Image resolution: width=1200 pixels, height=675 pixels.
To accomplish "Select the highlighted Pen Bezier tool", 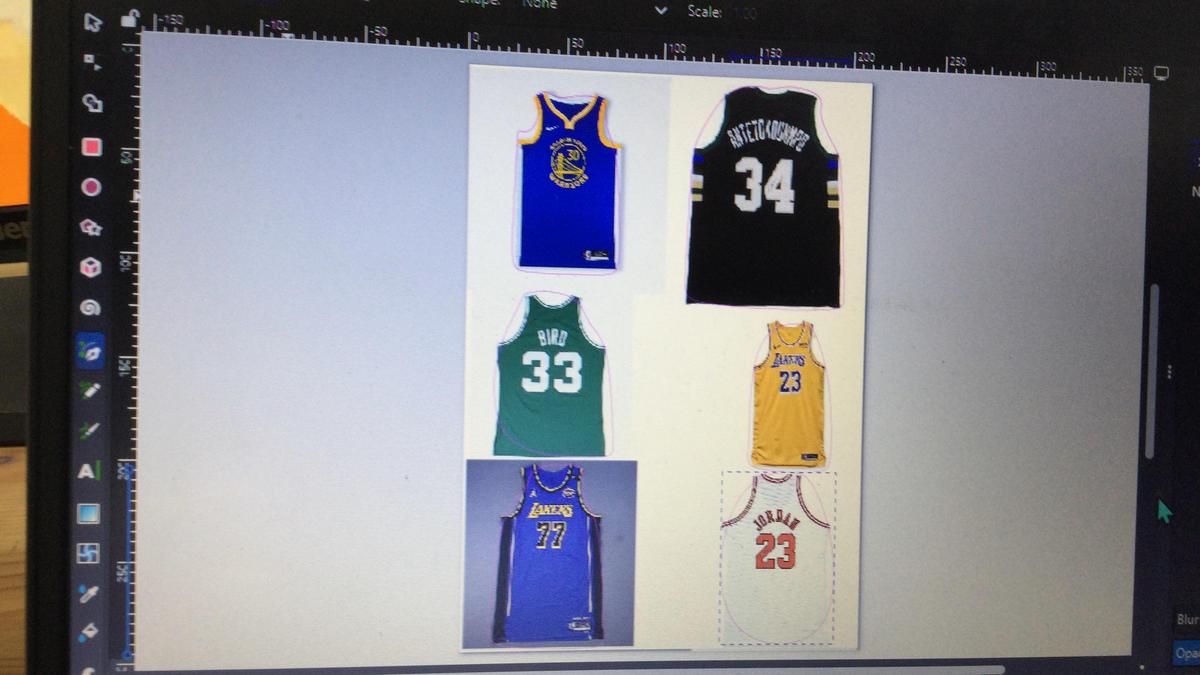I will pos(89,349).
